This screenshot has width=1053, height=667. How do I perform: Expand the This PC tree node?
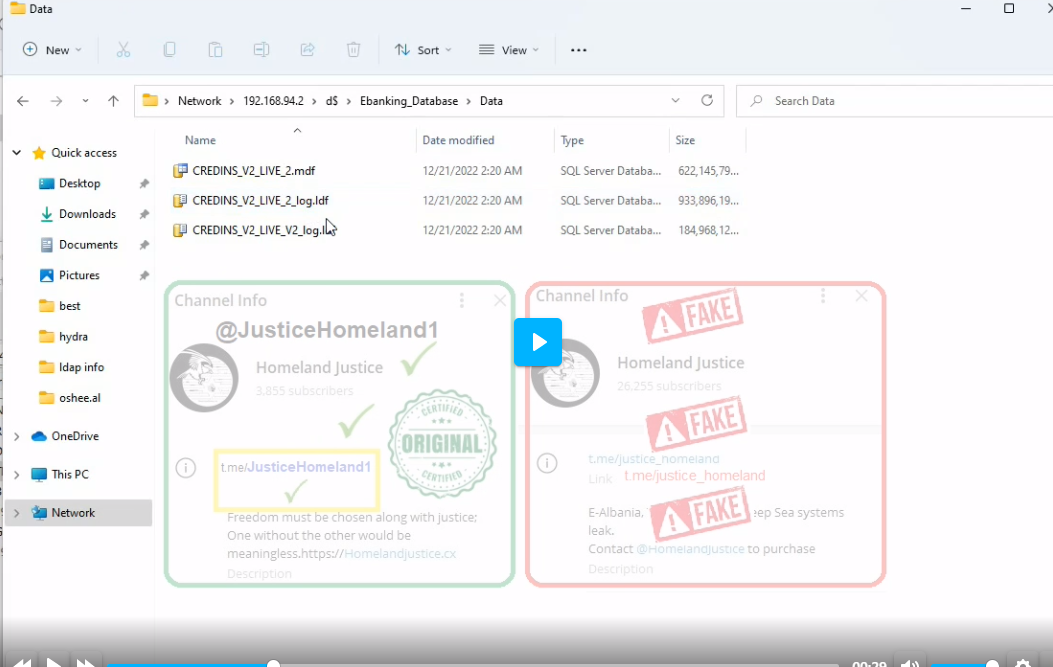(x=16, y=475)
